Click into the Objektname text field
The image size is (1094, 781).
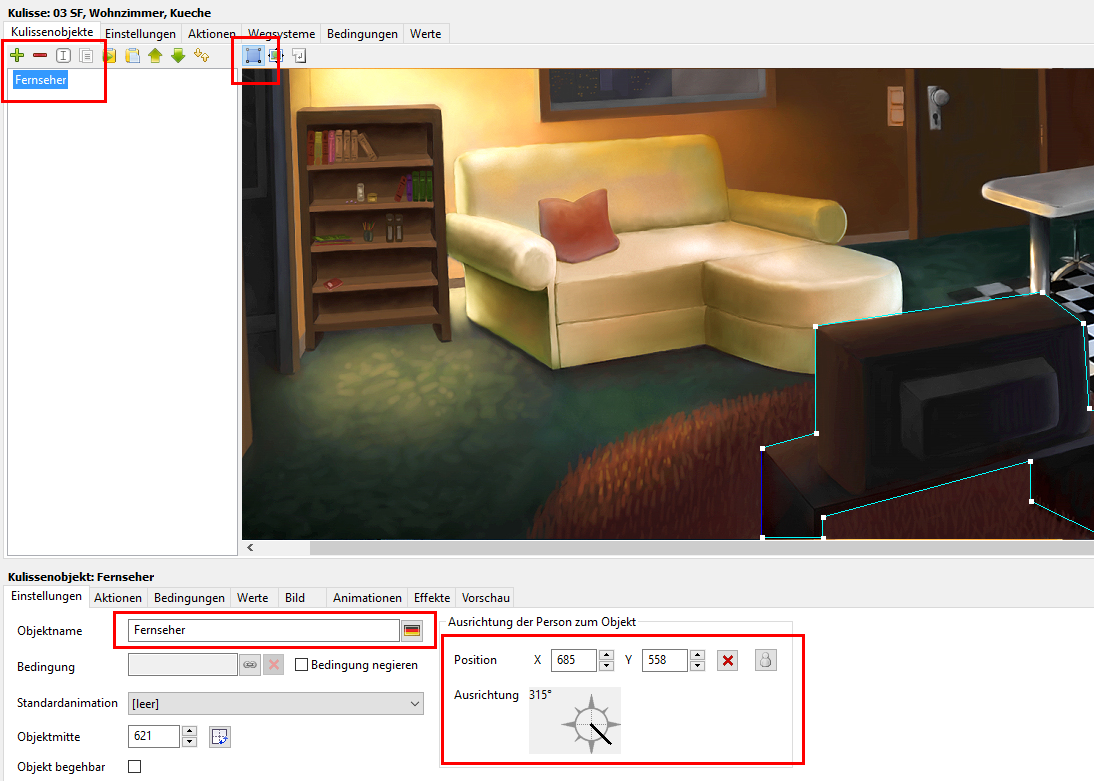264,630
